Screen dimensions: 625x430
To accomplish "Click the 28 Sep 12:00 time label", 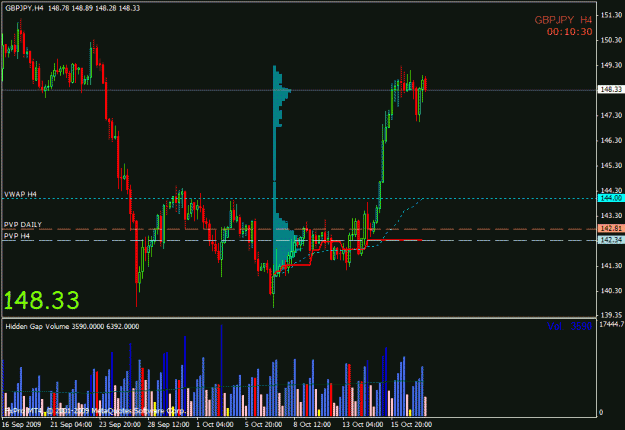I will tap(168, 424).
